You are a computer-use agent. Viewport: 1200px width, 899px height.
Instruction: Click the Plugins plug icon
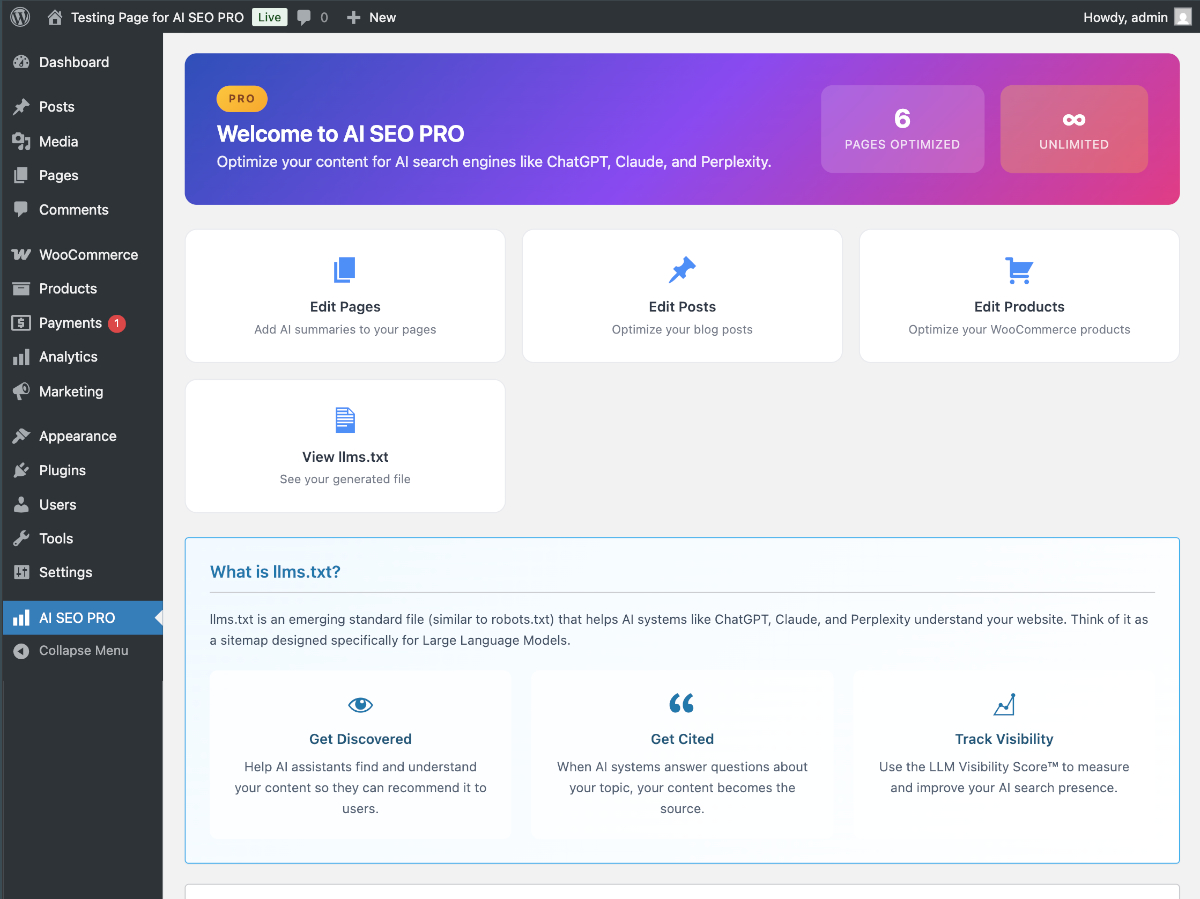[x=21, y=470]
